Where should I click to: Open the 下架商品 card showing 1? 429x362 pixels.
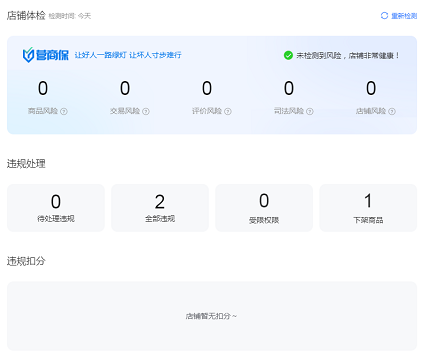tap(368, 208)
